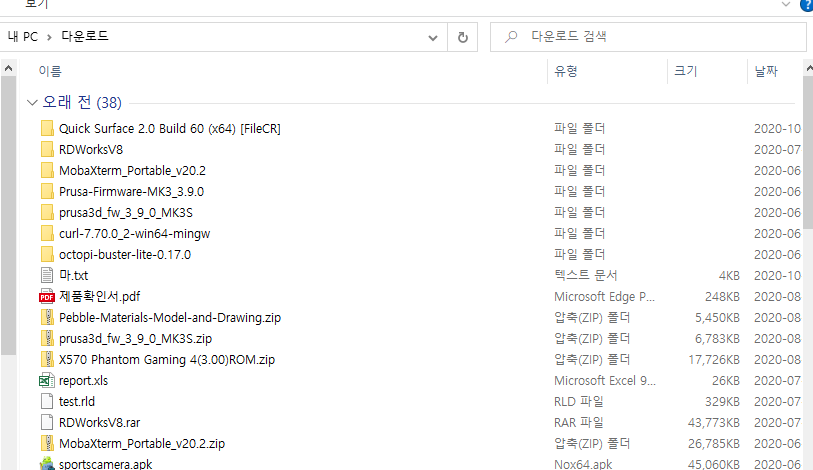Click the Prusa-Firmware-MK3_3.9.0 folder icon
This screenshot has height=470, width=813.
pyautogui.click(x=47, y=191)
